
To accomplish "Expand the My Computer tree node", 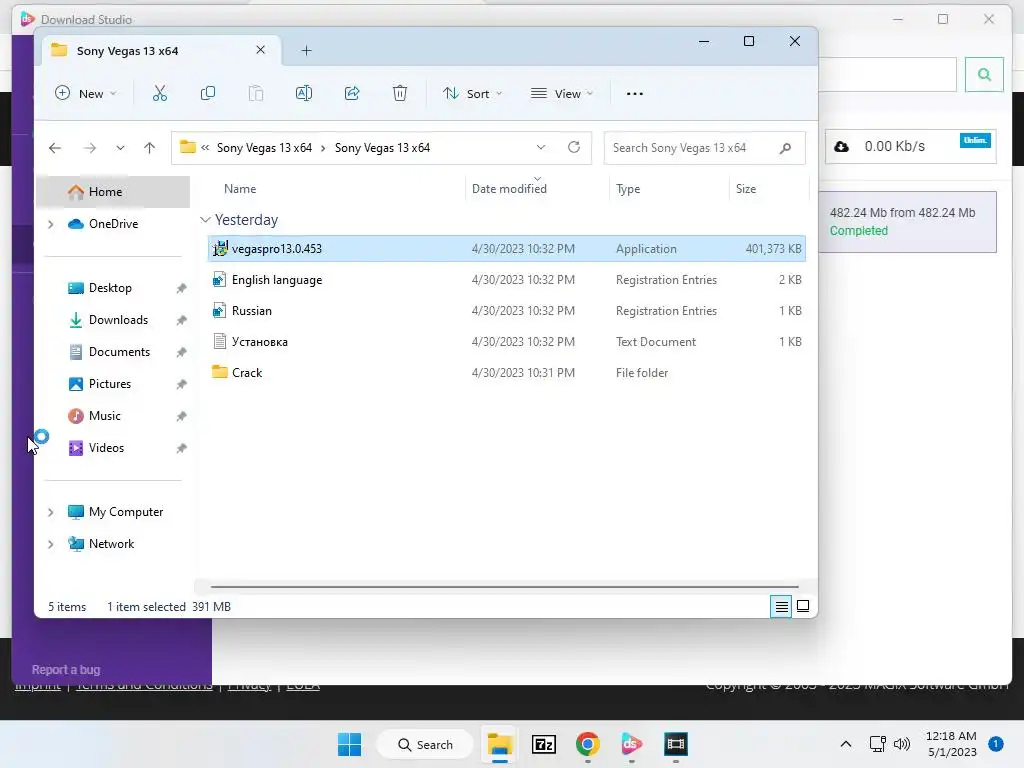I will click(50, 512).
